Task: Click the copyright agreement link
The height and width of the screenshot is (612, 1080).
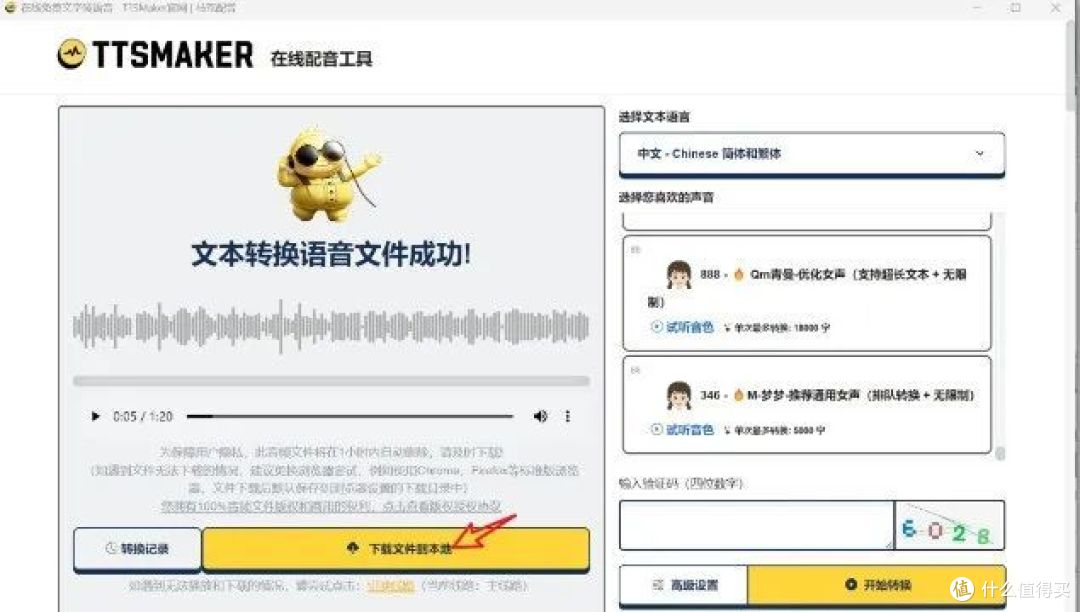Action: [x=331, y=506]
